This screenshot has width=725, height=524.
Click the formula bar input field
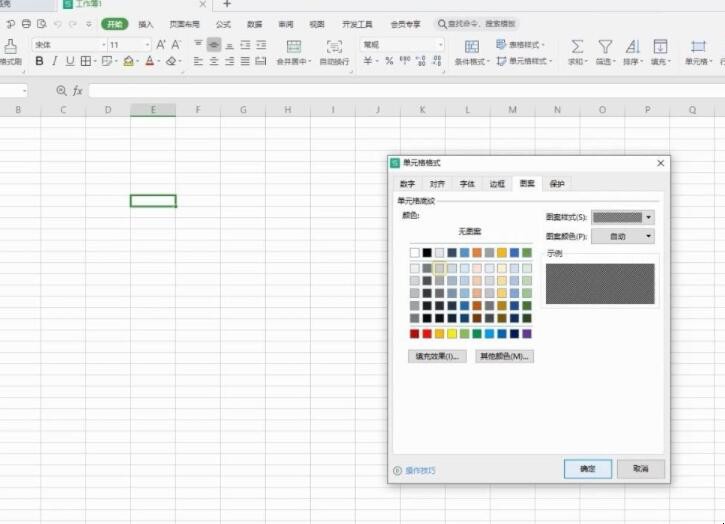(406, 91)
